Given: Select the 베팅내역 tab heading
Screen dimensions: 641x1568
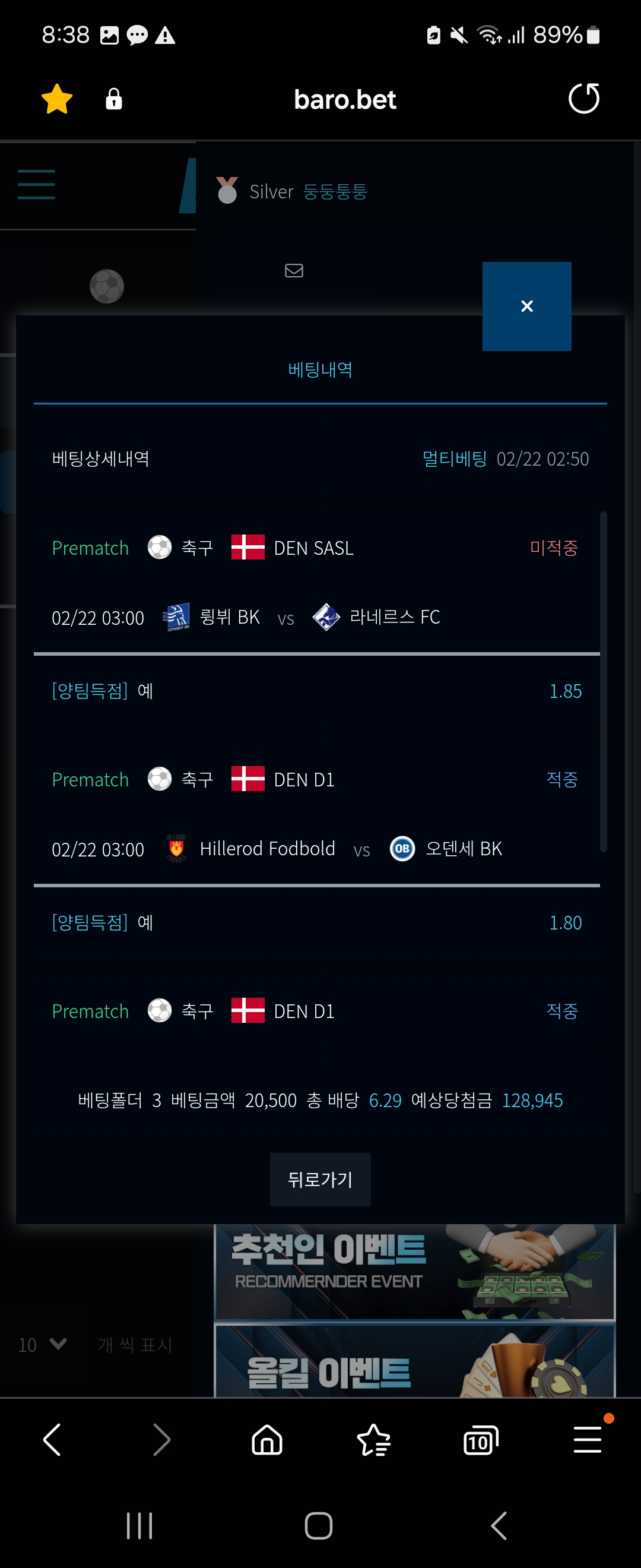Looking at the screenshot, I should pyautogui.click(x=320, y=369).
